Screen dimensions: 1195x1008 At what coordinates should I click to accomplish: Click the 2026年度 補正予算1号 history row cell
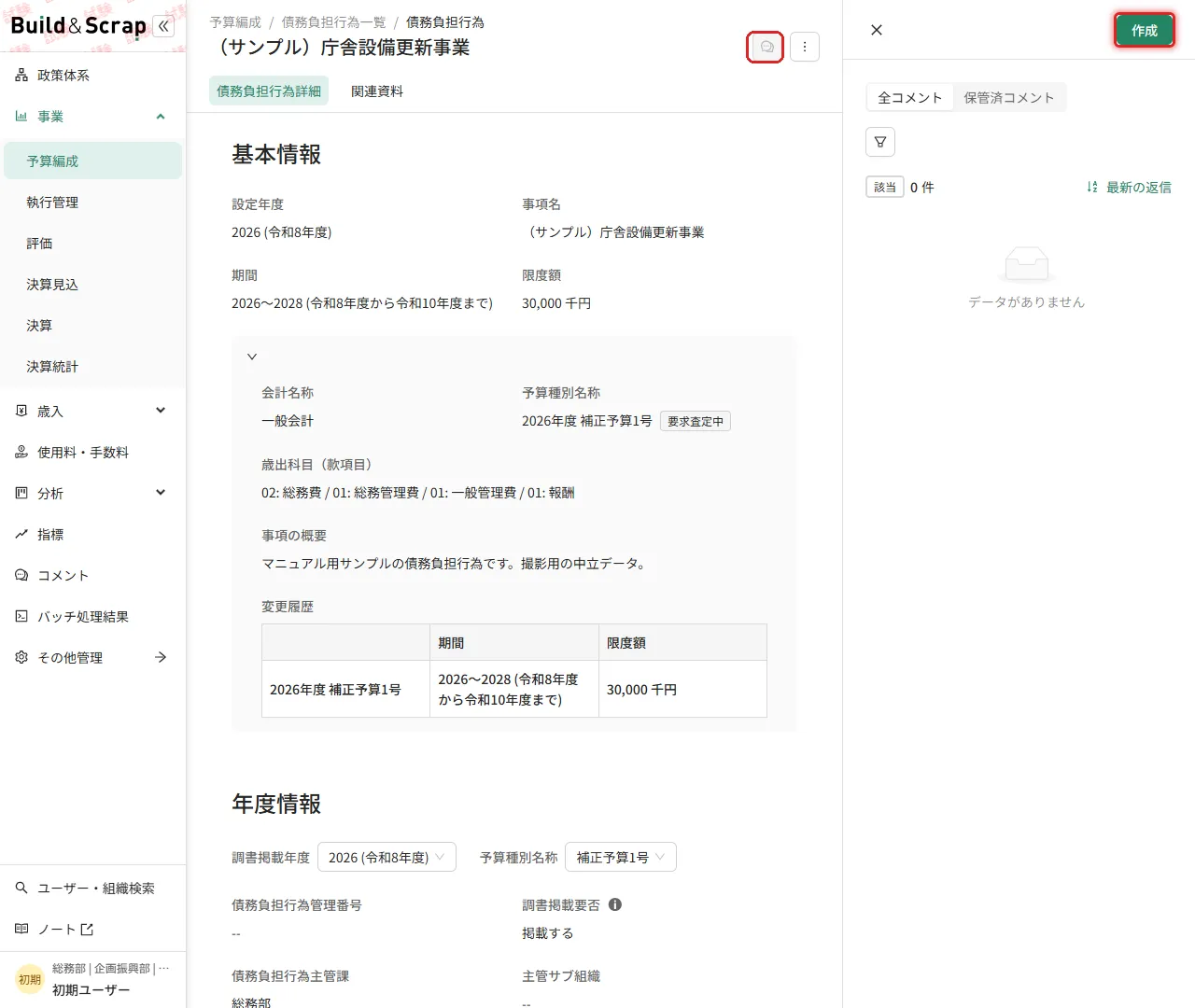(x=345, y=689)
